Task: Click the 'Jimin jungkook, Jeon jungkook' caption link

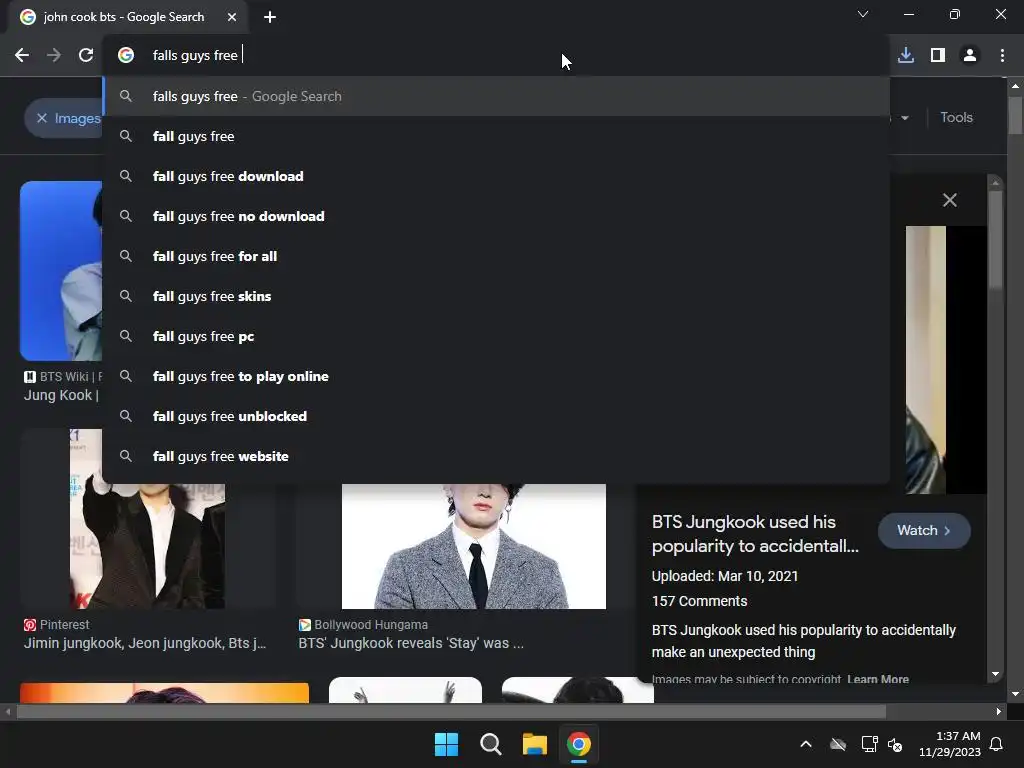Action: pos(145,643)
